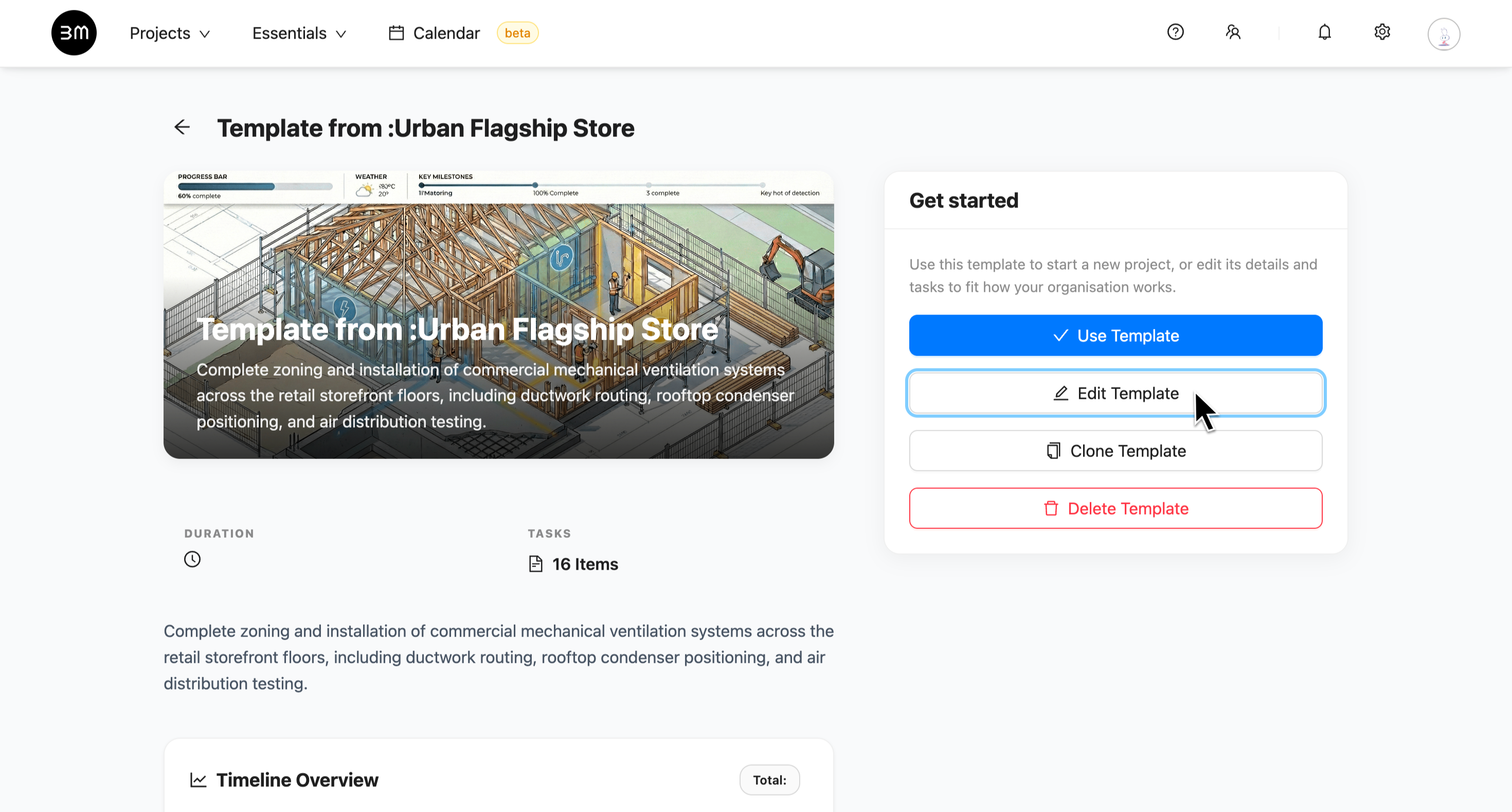This screenshot has width=1512, height=812.
Task: Click the template description paragraph below tasks
Action: tap(498, 657)
